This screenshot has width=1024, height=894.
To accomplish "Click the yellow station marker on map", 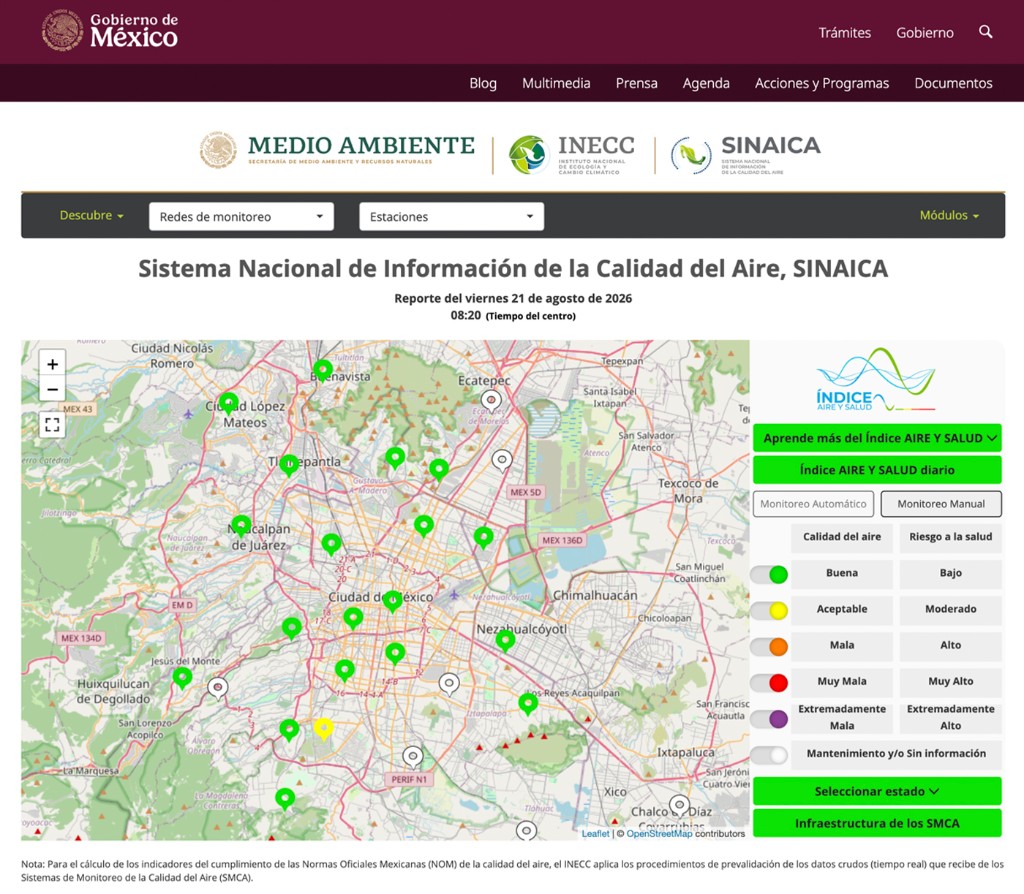I will [323, 728].
